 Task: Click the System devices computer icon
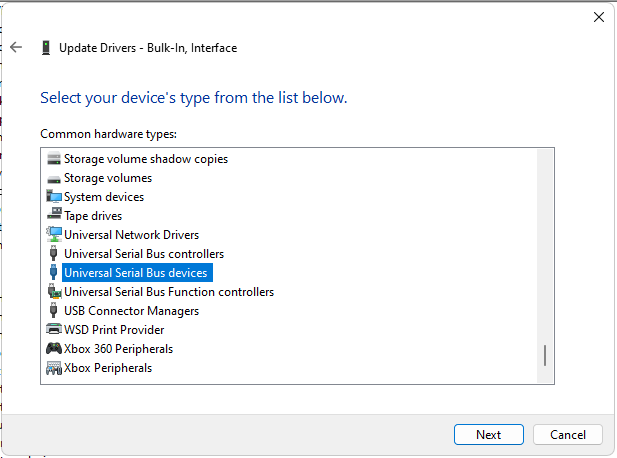click(54, 197)
